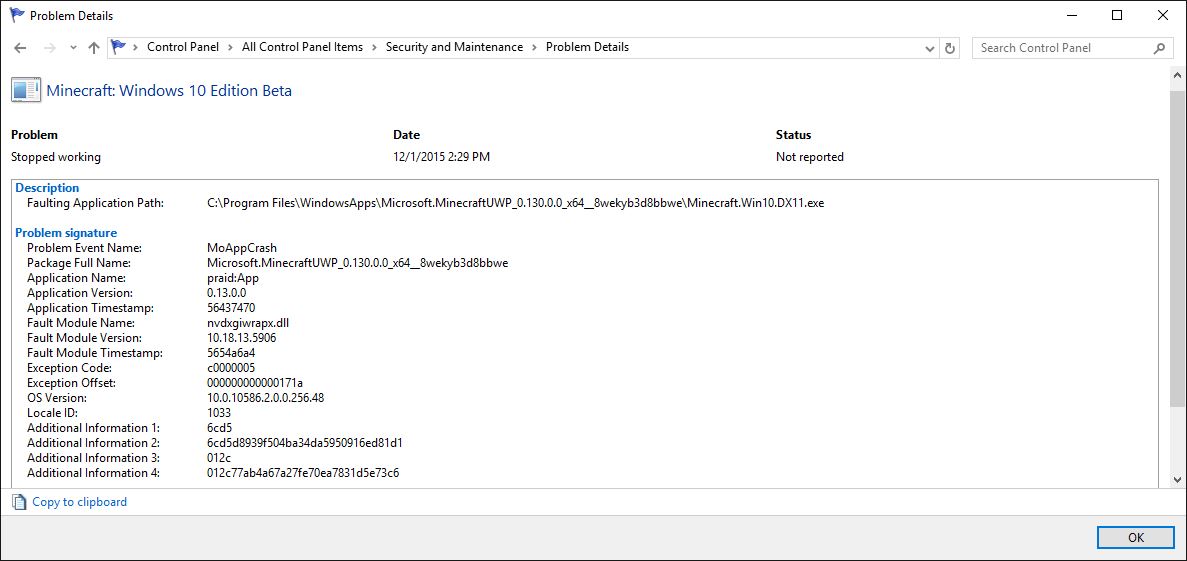Click fault module timestamp 5654a6a4
The width and height of the screenshot is (1187, 561).
click(x=231, y=353)
